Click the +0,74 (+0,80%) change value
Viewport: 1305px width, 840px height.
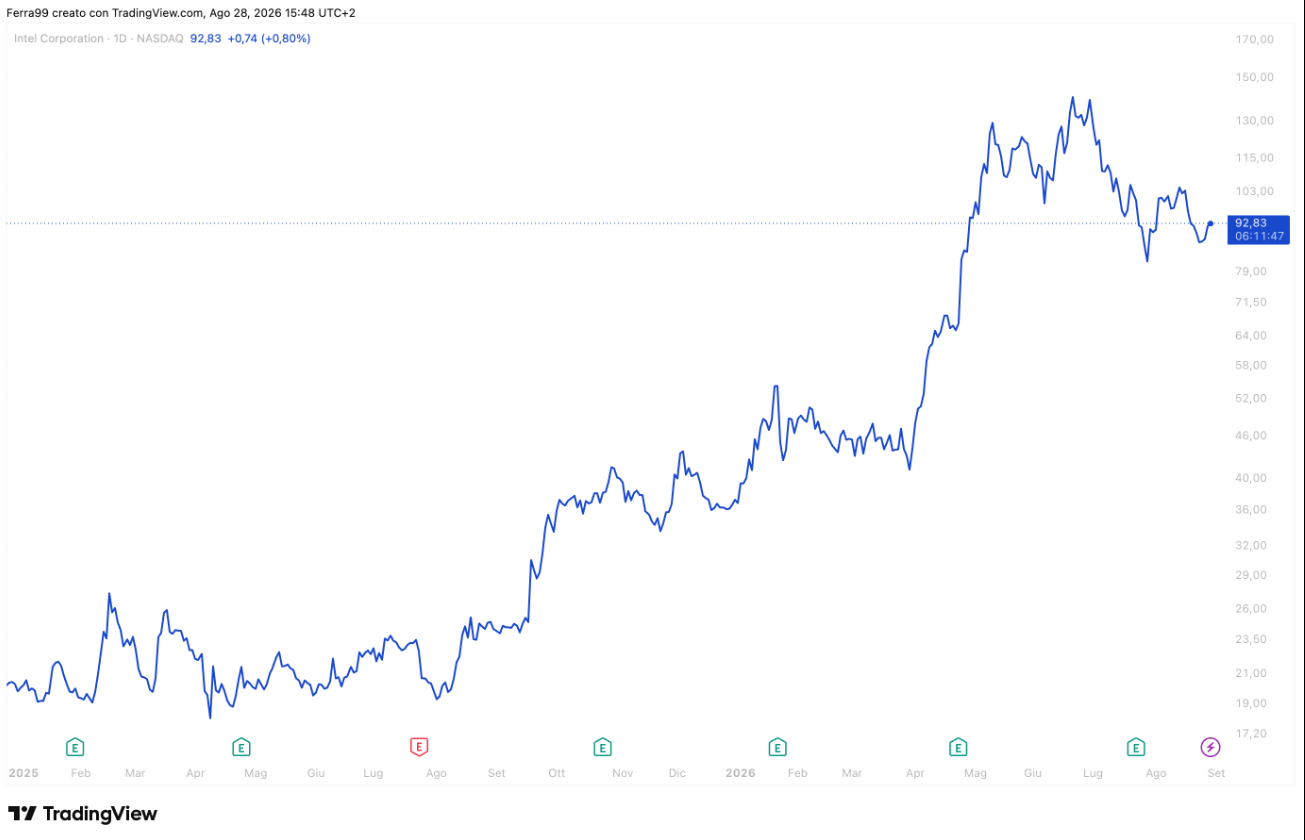pyautogui.click(x=269, y=38)
